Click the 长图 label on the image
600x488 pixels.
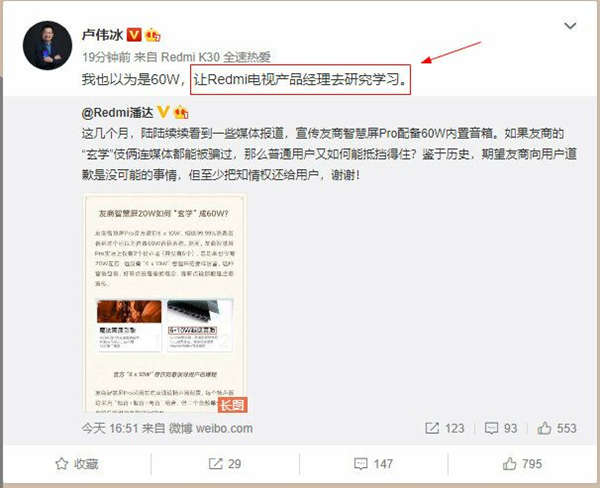click(x=233, y=405)
